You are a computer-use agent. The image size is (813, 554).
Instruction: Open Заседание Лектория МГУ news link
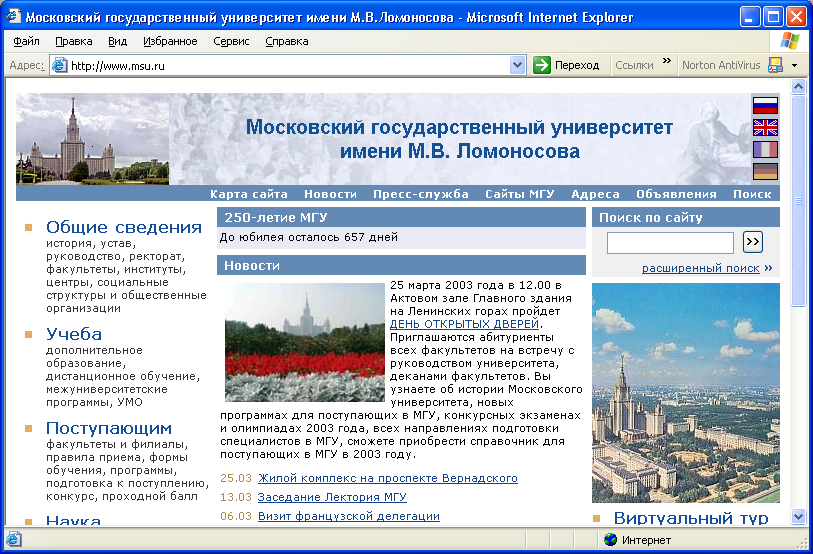coord(332,497)
